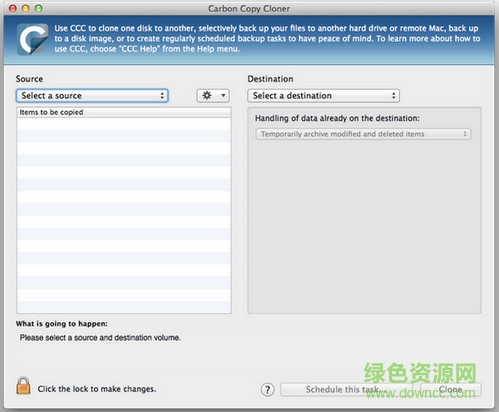The image size is (499, 412).
Task: Click the Items to be copied header
Action: point(124,112)
